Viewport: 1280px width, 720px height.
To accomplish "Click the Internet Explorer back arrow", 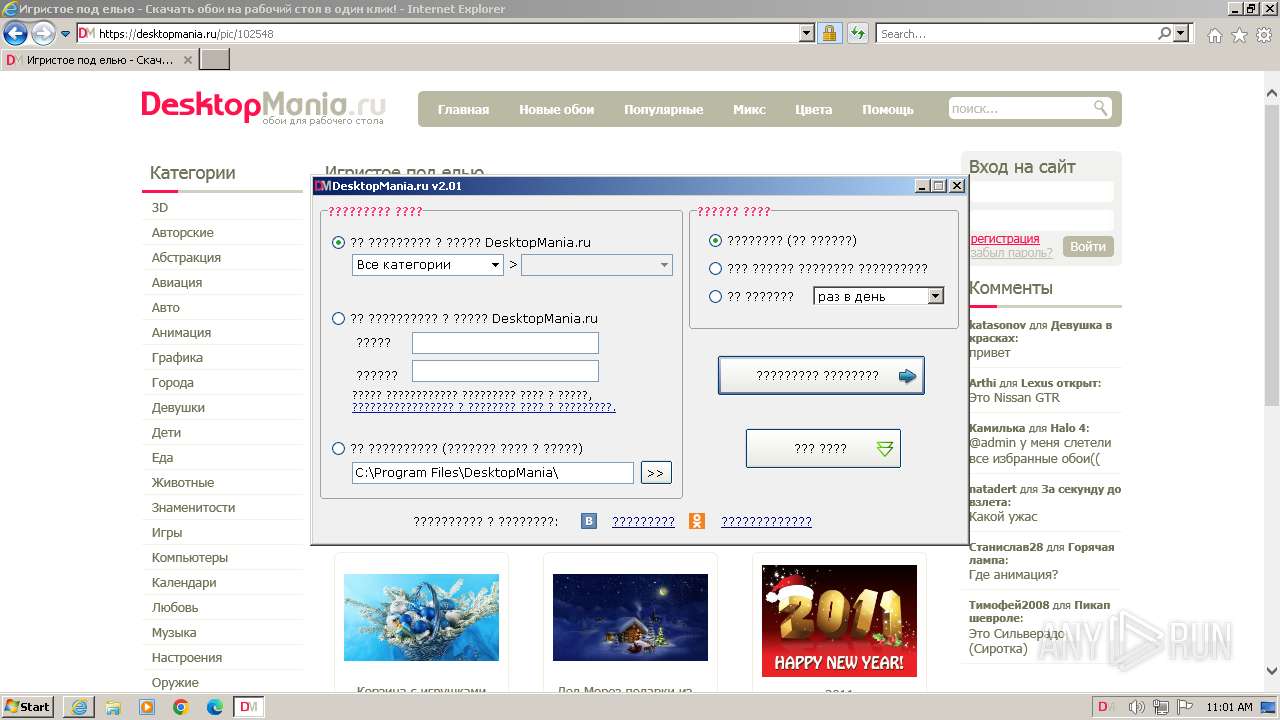I will [x=15, y=33].
